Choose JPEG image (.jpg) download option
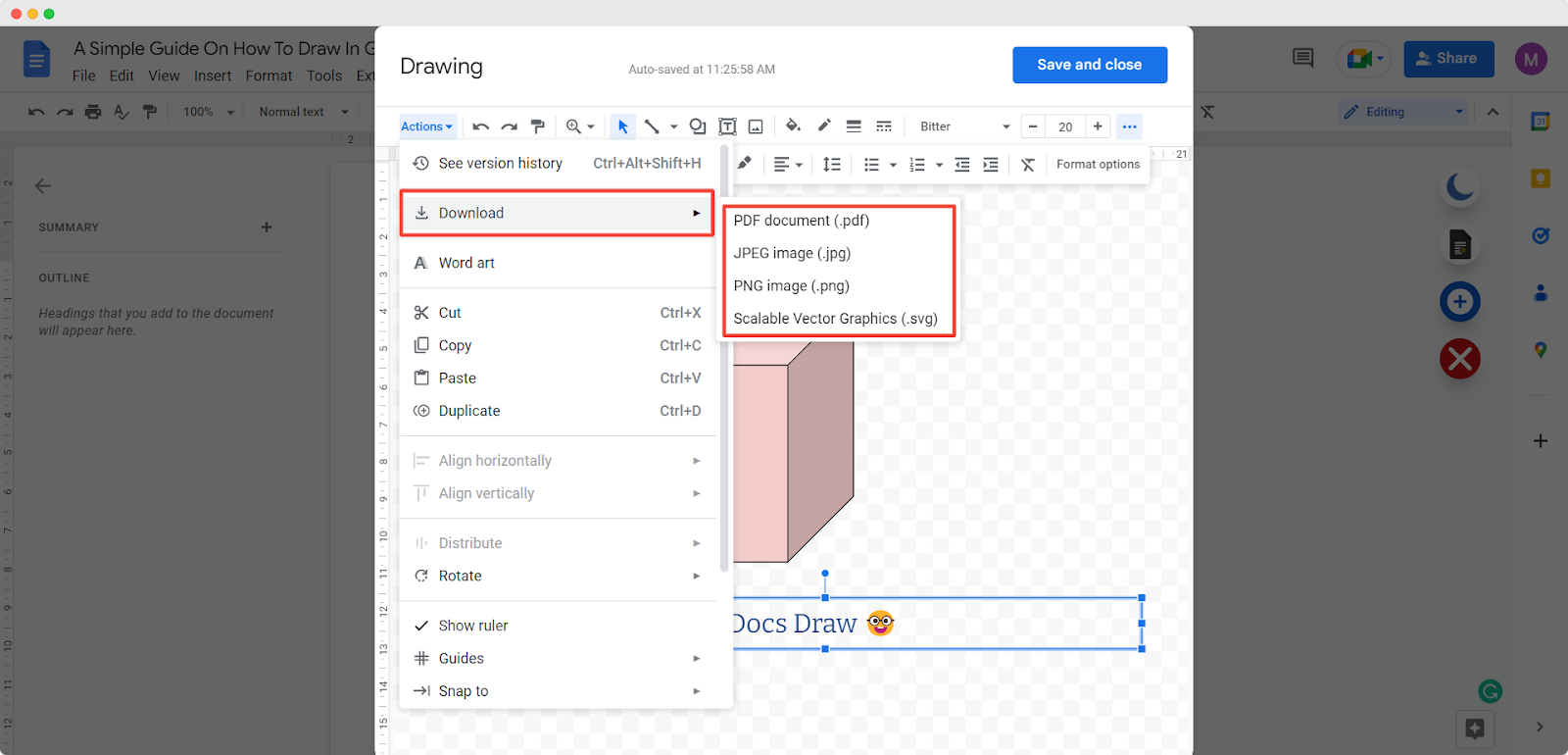The width and height of the screenshot is (1568, 755). pyautogui.click(x=838, y=253)
